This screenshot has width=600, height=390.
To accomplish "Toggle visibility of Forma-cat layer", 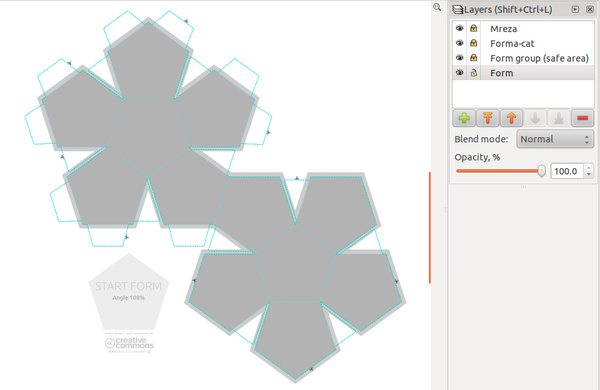I will (x=460, y=43).
